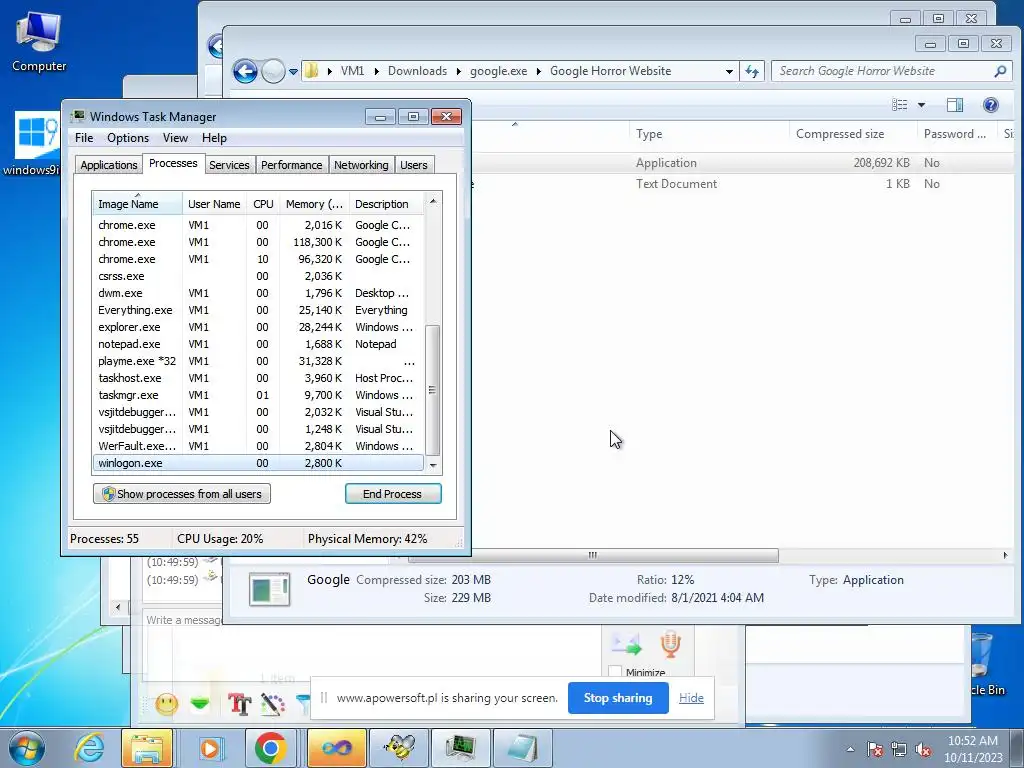The height and width of the screenshot is (768, 1024).
Task: Switch to the Services tab
Action: [x=229, y=165]
